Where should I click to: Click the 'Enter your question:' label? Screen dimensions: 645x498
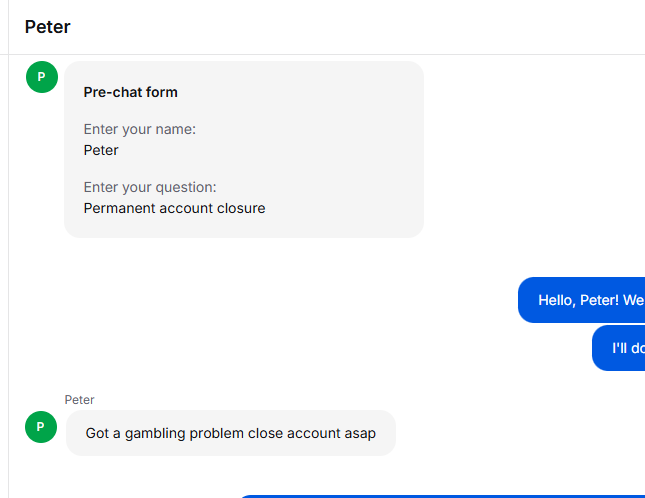(x=150, y=187)
